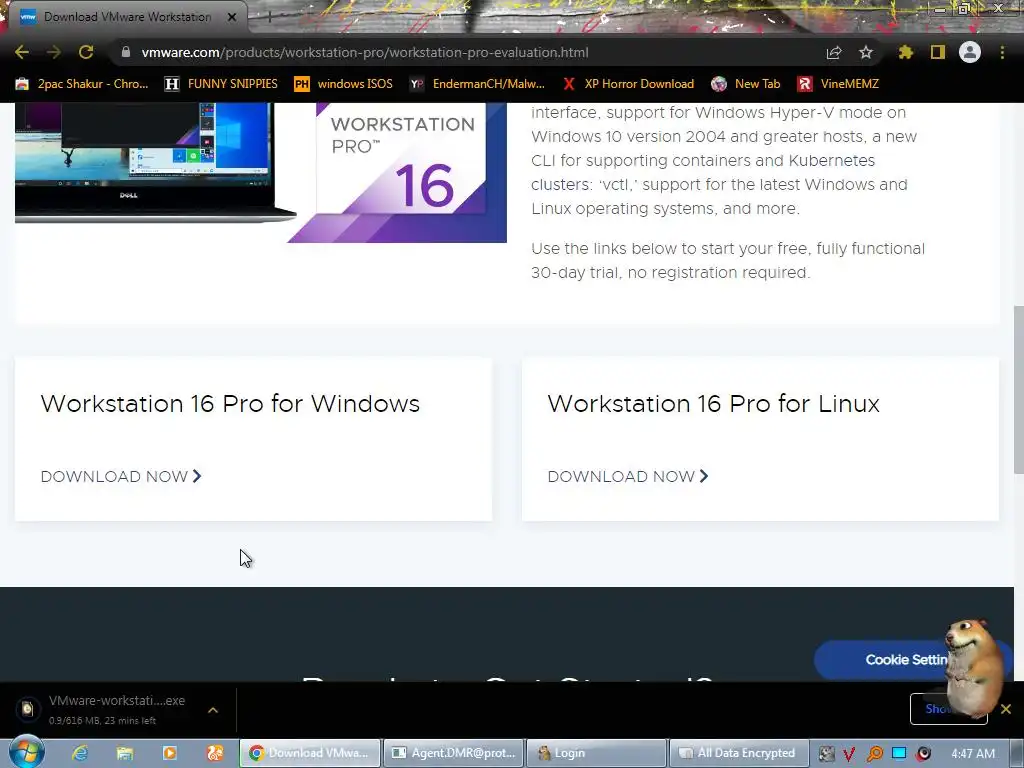Click DOWNLOAD NOW for Windows

(x=121, y=476)
